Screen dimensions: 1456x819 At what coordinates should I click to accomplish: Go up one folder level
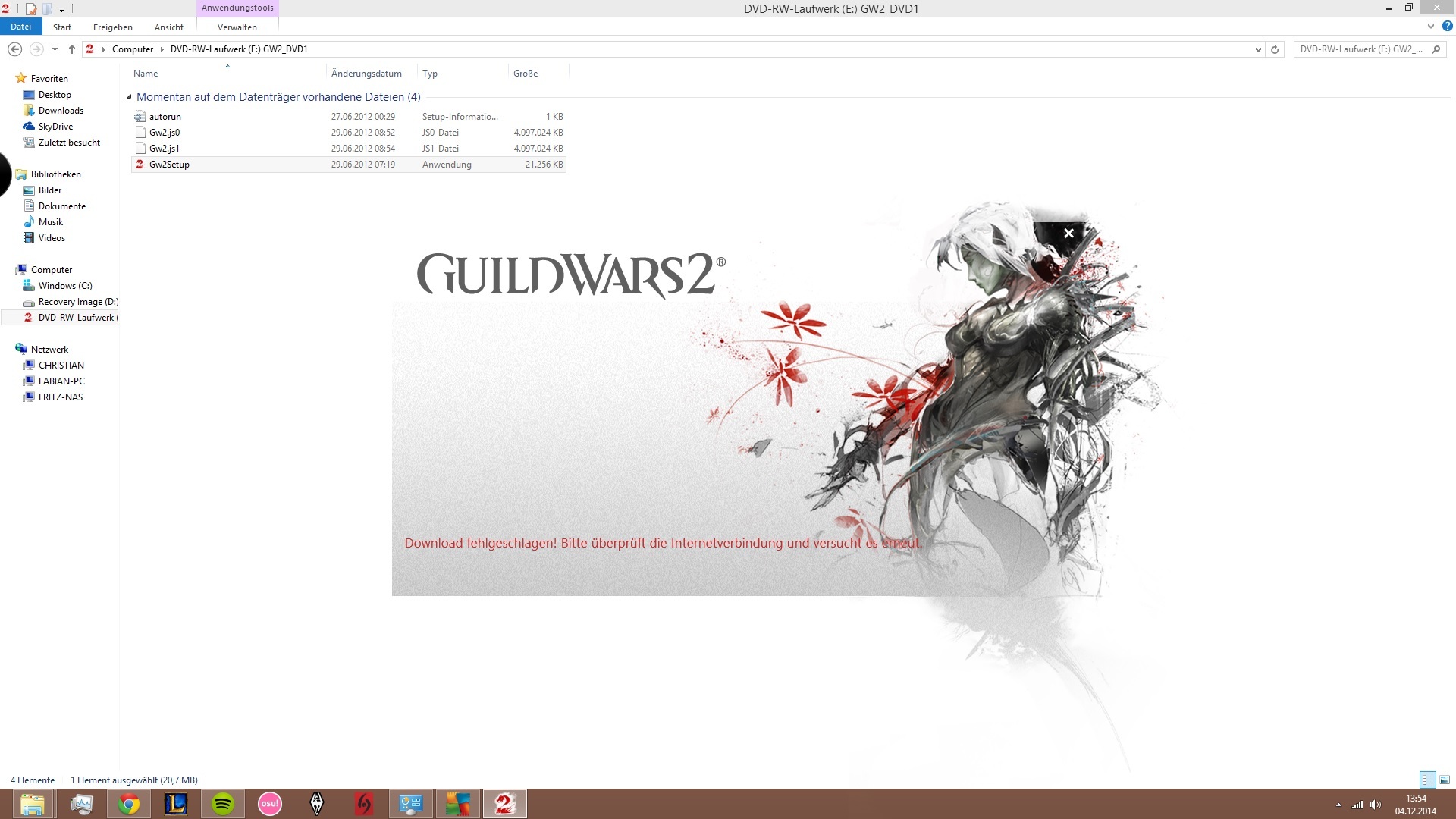(72, 49)
